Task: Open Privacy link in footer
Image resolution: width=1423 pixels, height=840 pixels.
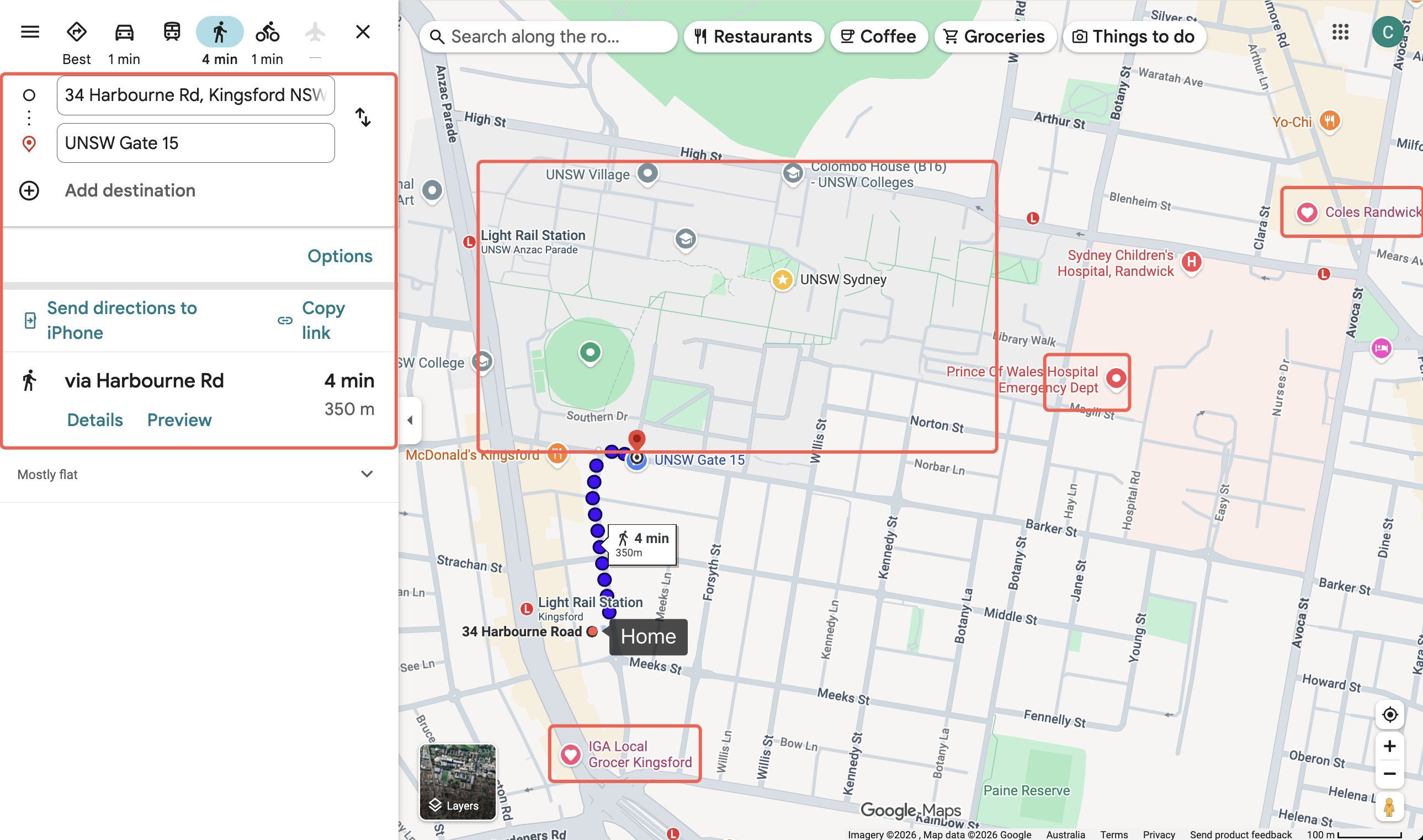Action: point(1159,834)
